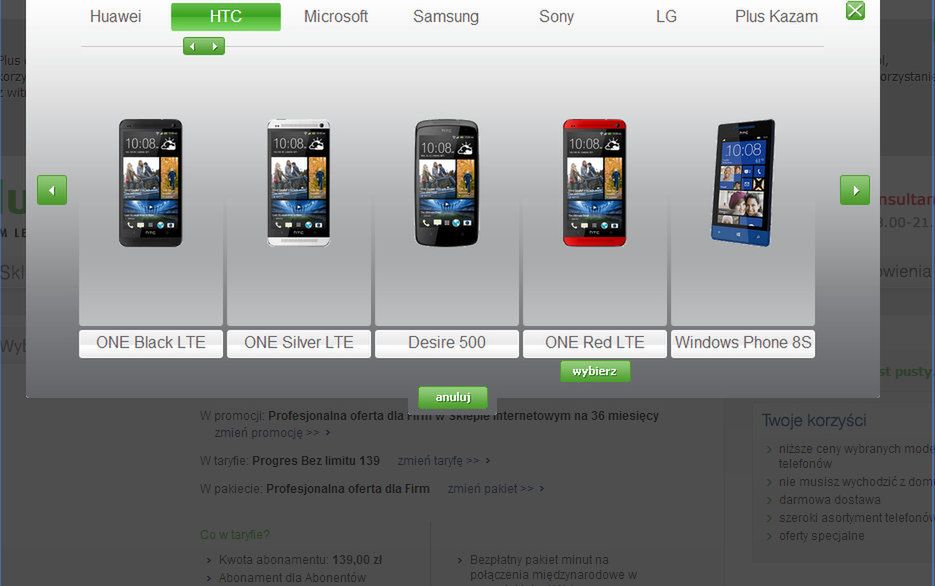Go to the previous phones in the carousel
The width and height of the screenshot is (935, 586).
pyautogui.click(x=52, y=190)
